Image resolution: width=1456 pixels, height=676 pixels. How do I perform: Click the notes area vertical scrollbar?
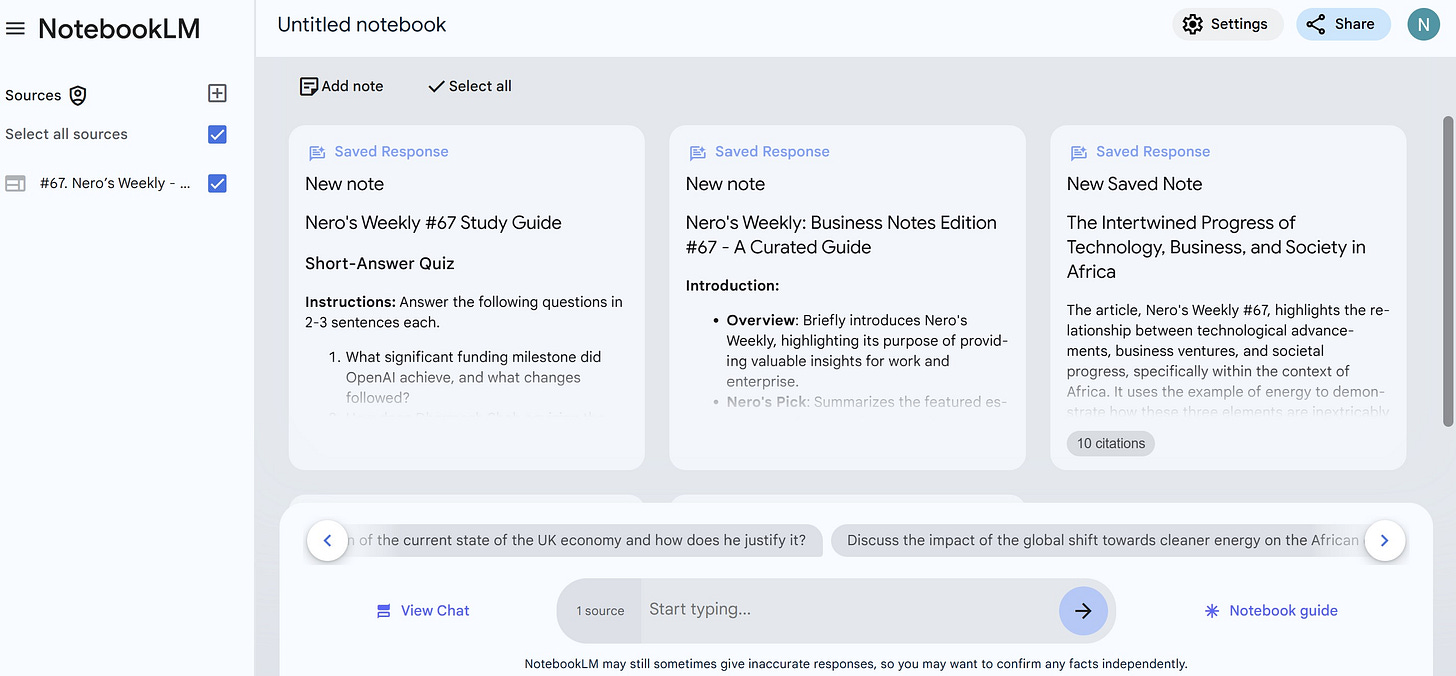click(1447, 270)
